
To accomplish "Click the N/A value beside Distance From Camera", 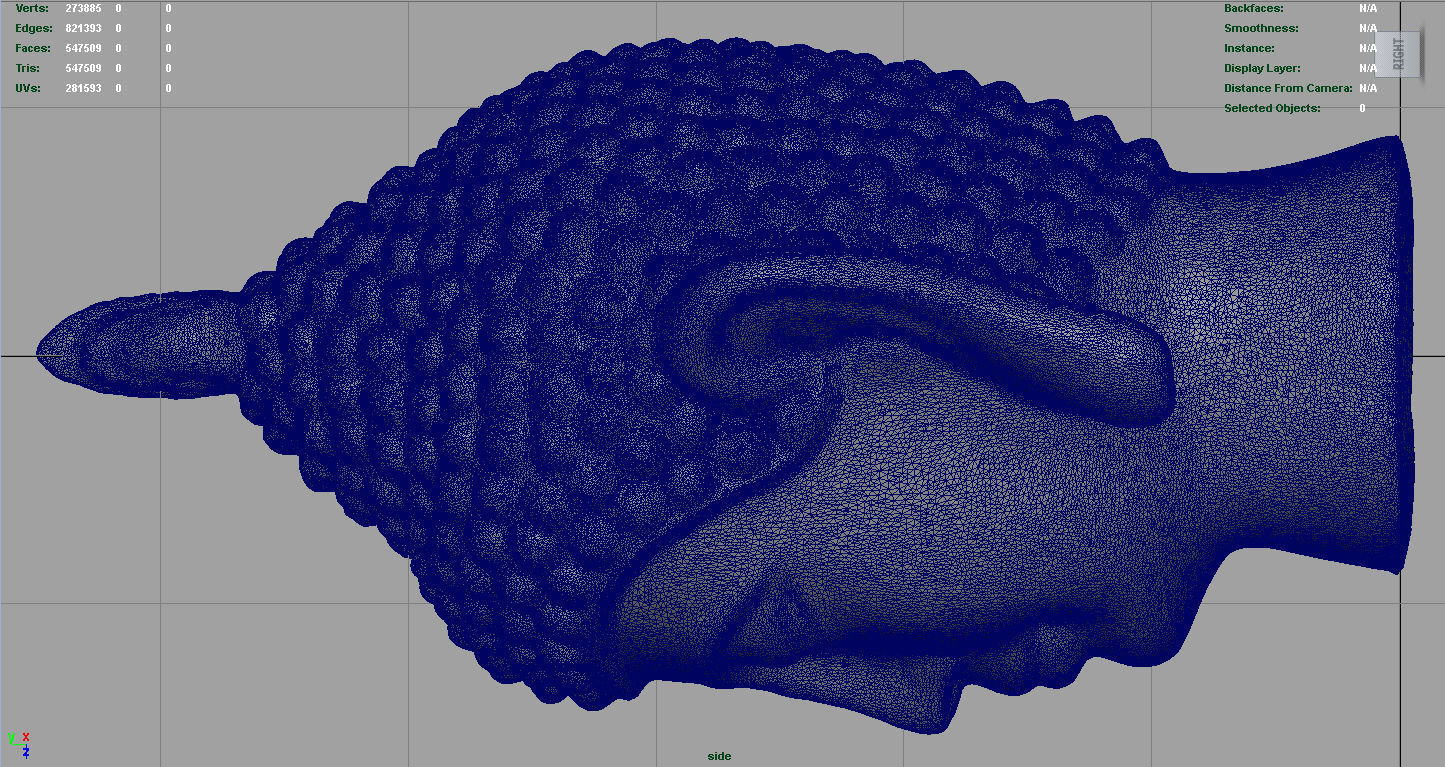I will (1368, 88).
